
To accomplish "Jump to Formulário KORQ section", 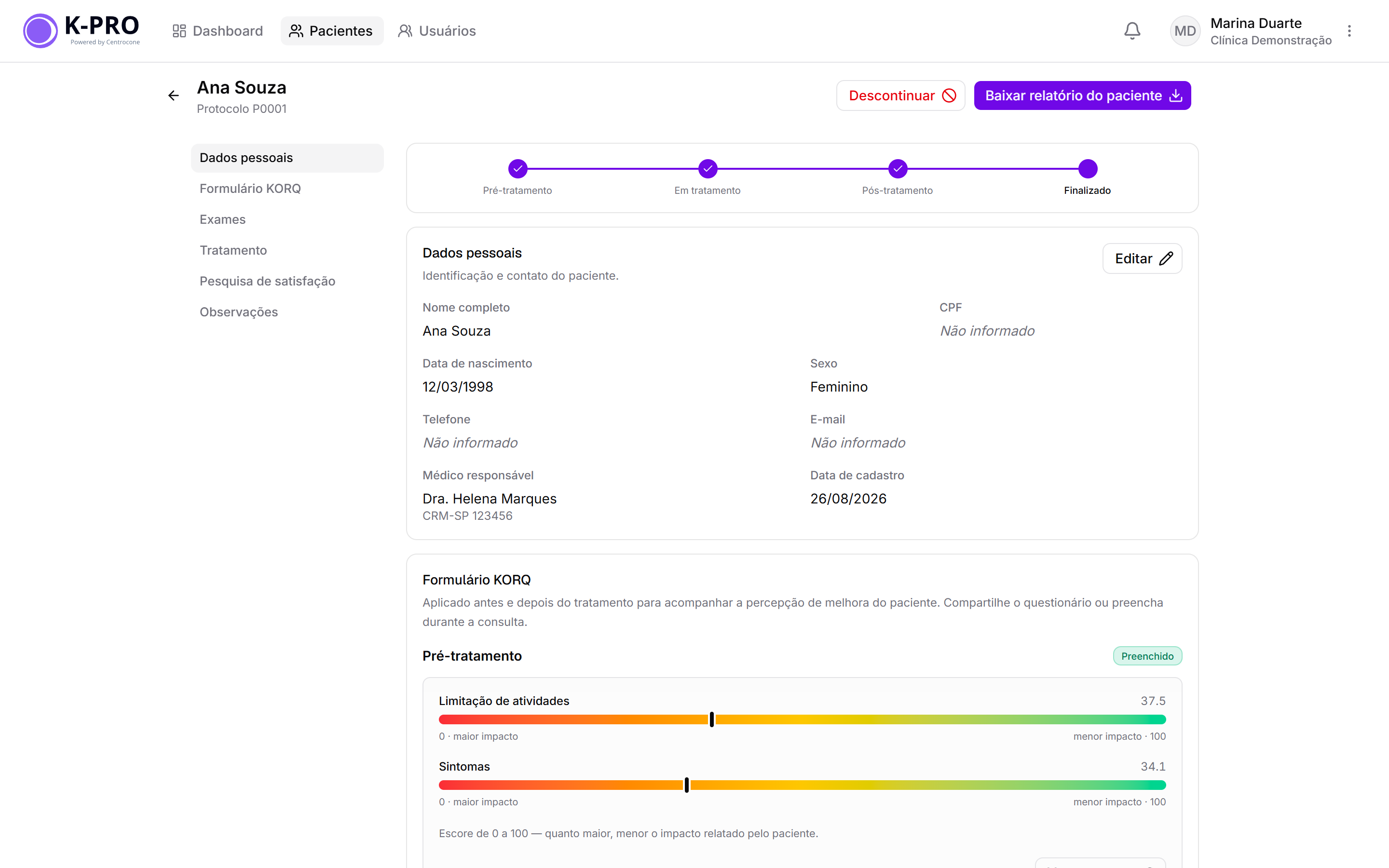I will (x=287, y=189).
